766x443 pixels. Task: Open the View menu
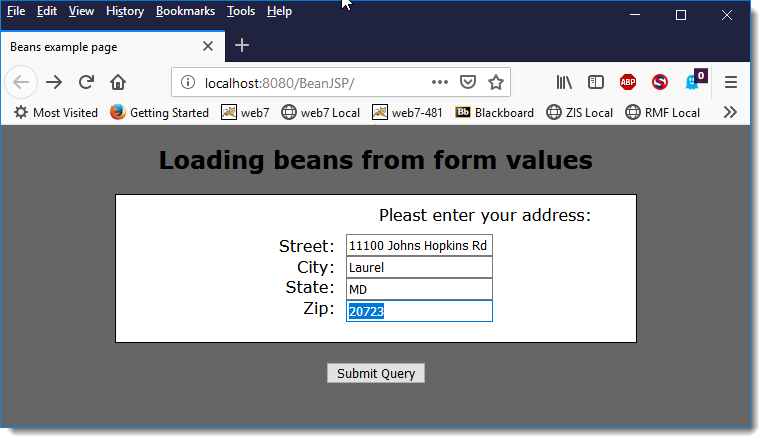(81, 11)
